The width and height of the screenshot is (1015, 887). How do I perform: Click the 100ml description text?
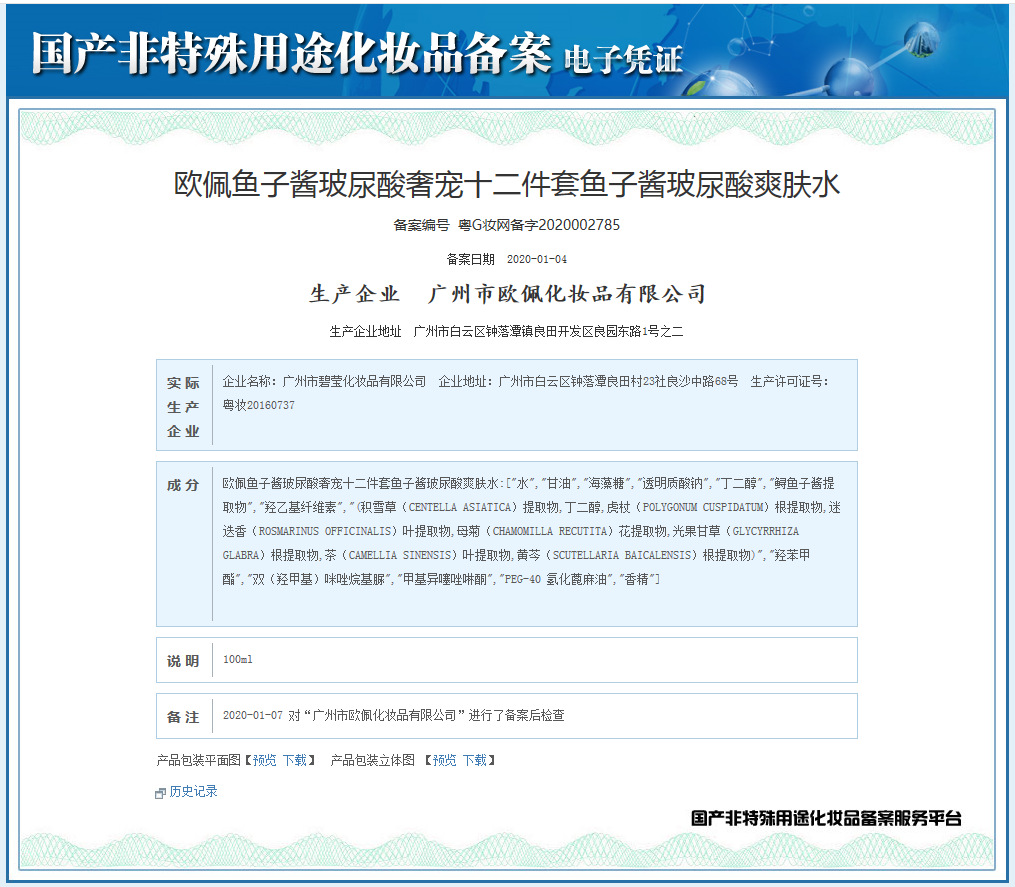238,660
